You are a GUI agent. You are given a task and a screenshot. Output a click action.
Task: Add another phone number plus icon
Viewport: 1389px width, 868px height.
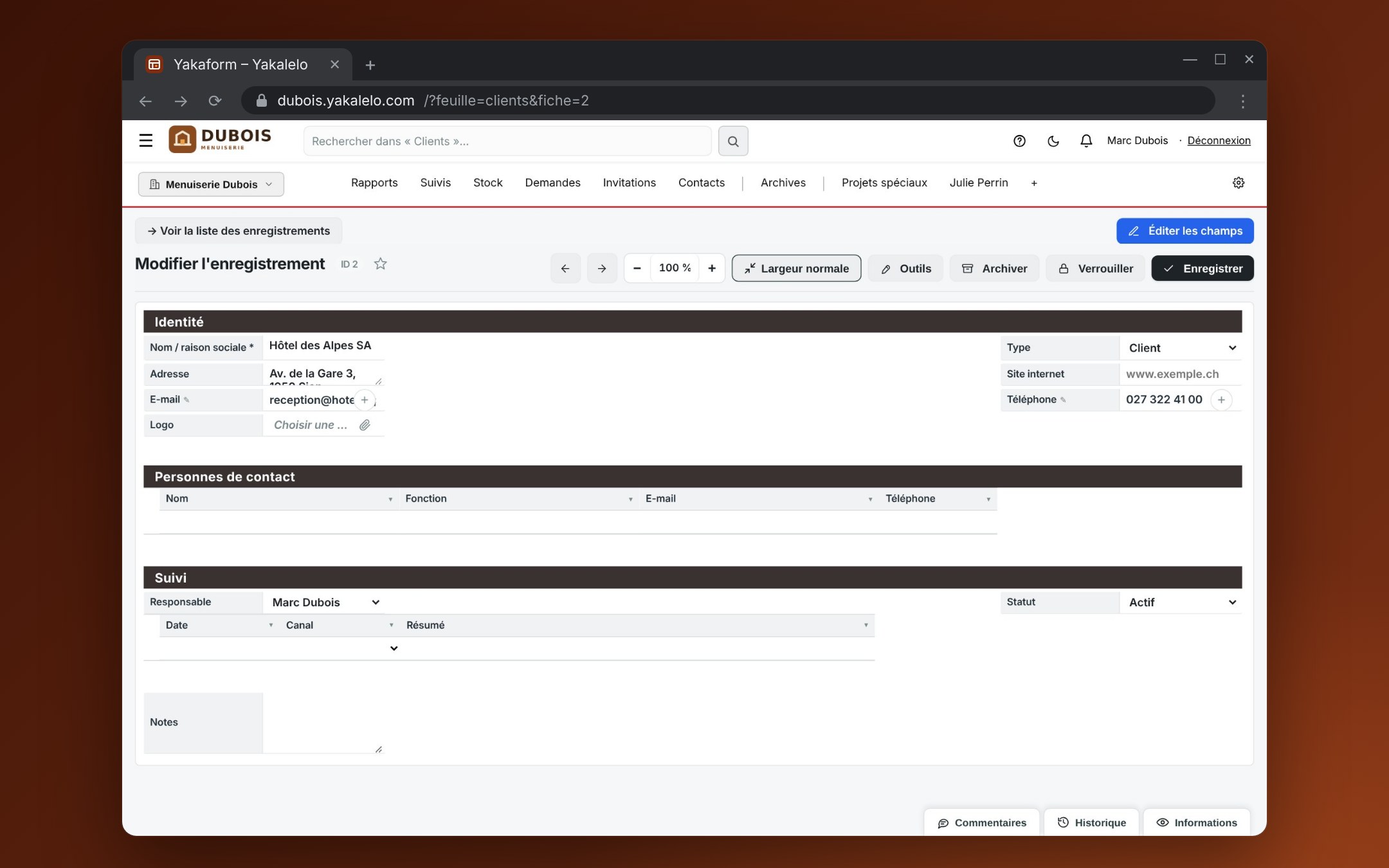pyautogui.click(x=1221, y=400)
